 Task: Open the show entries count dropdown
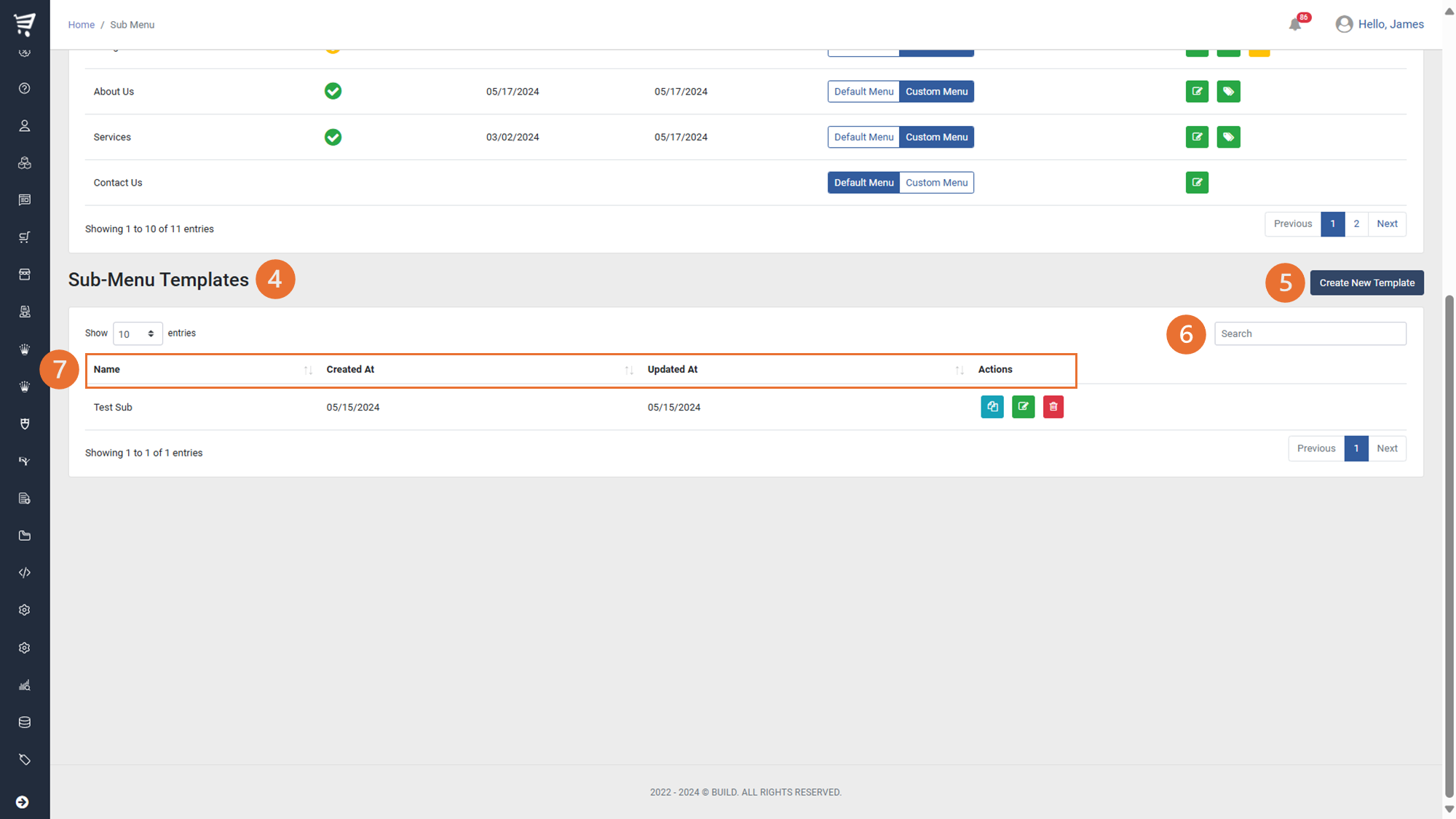pyautogui.click(x=138, y=333)
